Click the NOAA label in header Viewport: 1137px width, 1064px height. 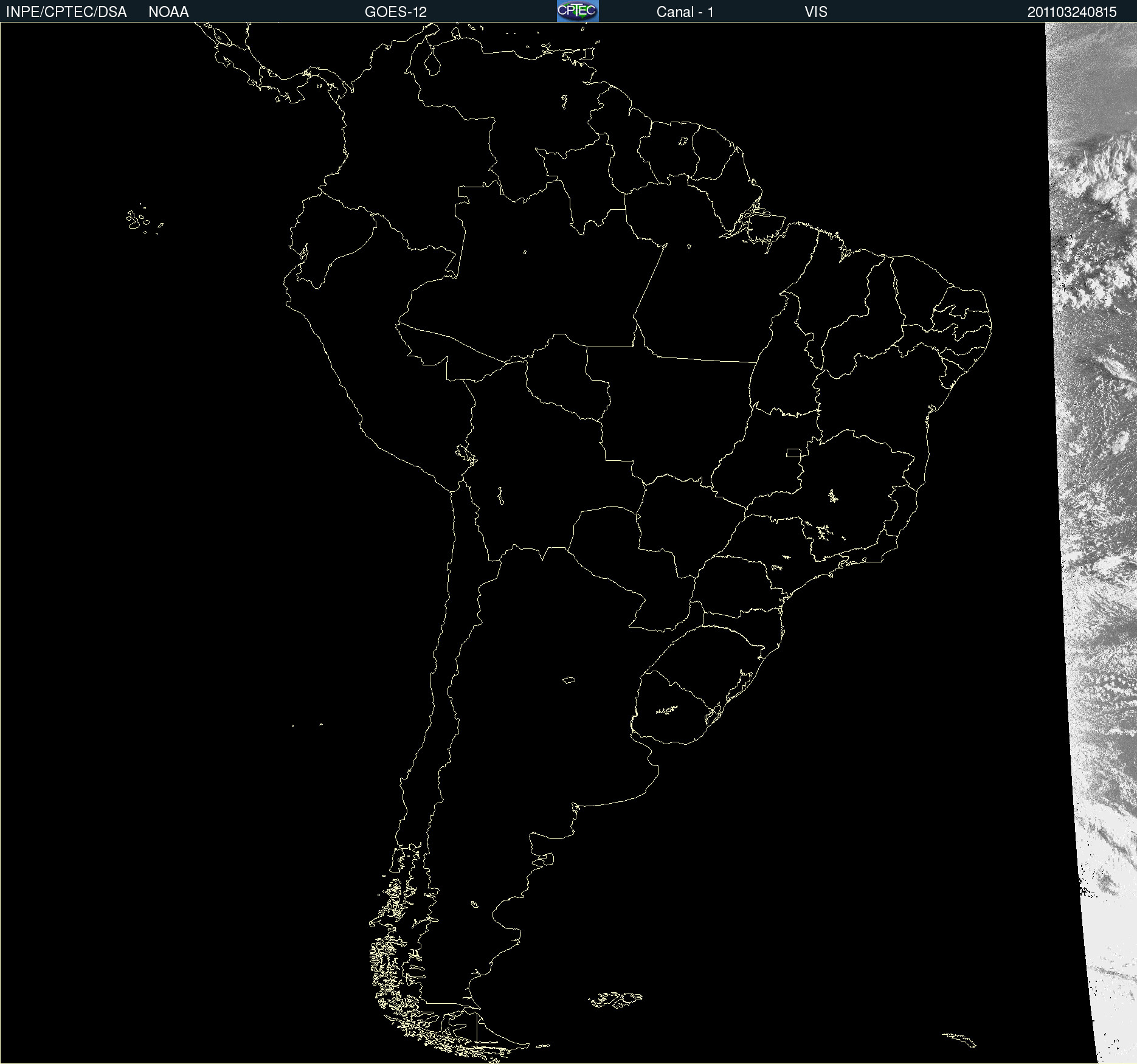[168, 12]
